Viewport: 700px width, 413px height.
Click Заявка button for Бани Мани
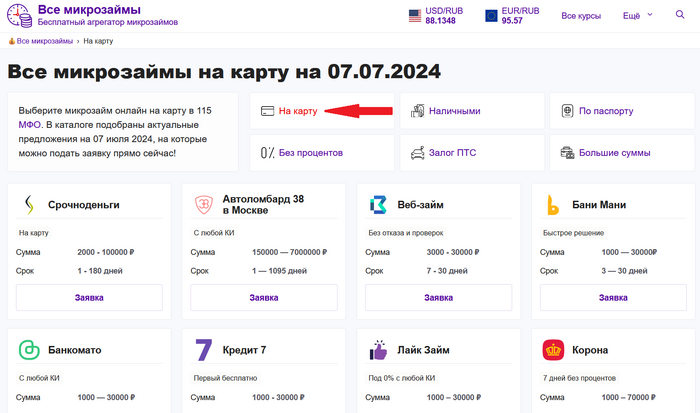[613, 297]
